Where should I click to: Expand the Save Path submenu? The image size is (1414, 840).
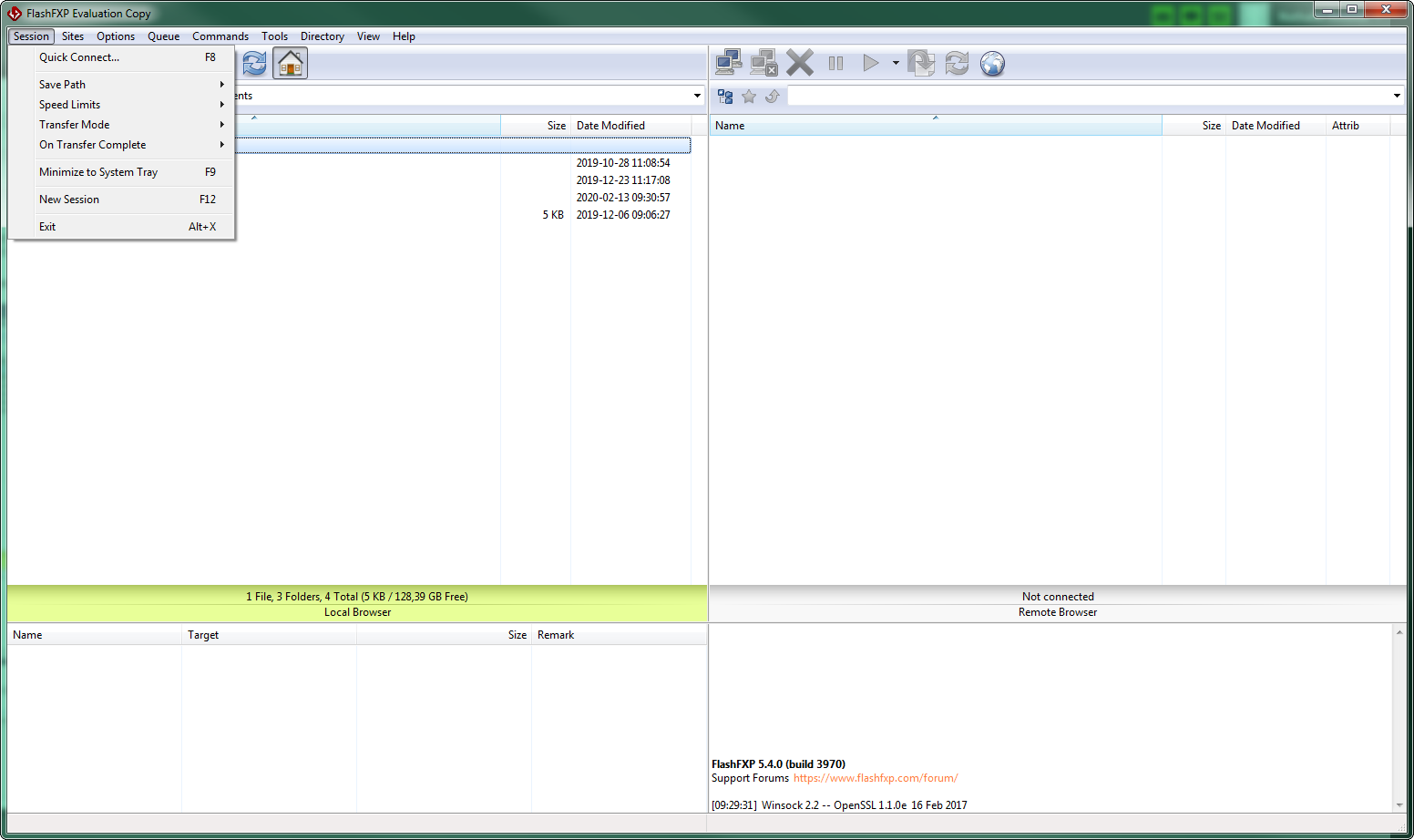tap(121, 85)
